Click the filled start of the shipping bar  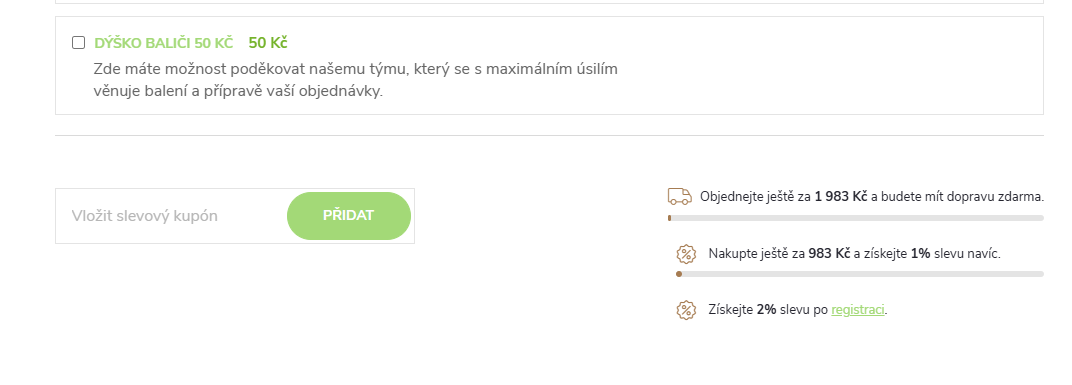pyautogui.click(x=669, y=218)
